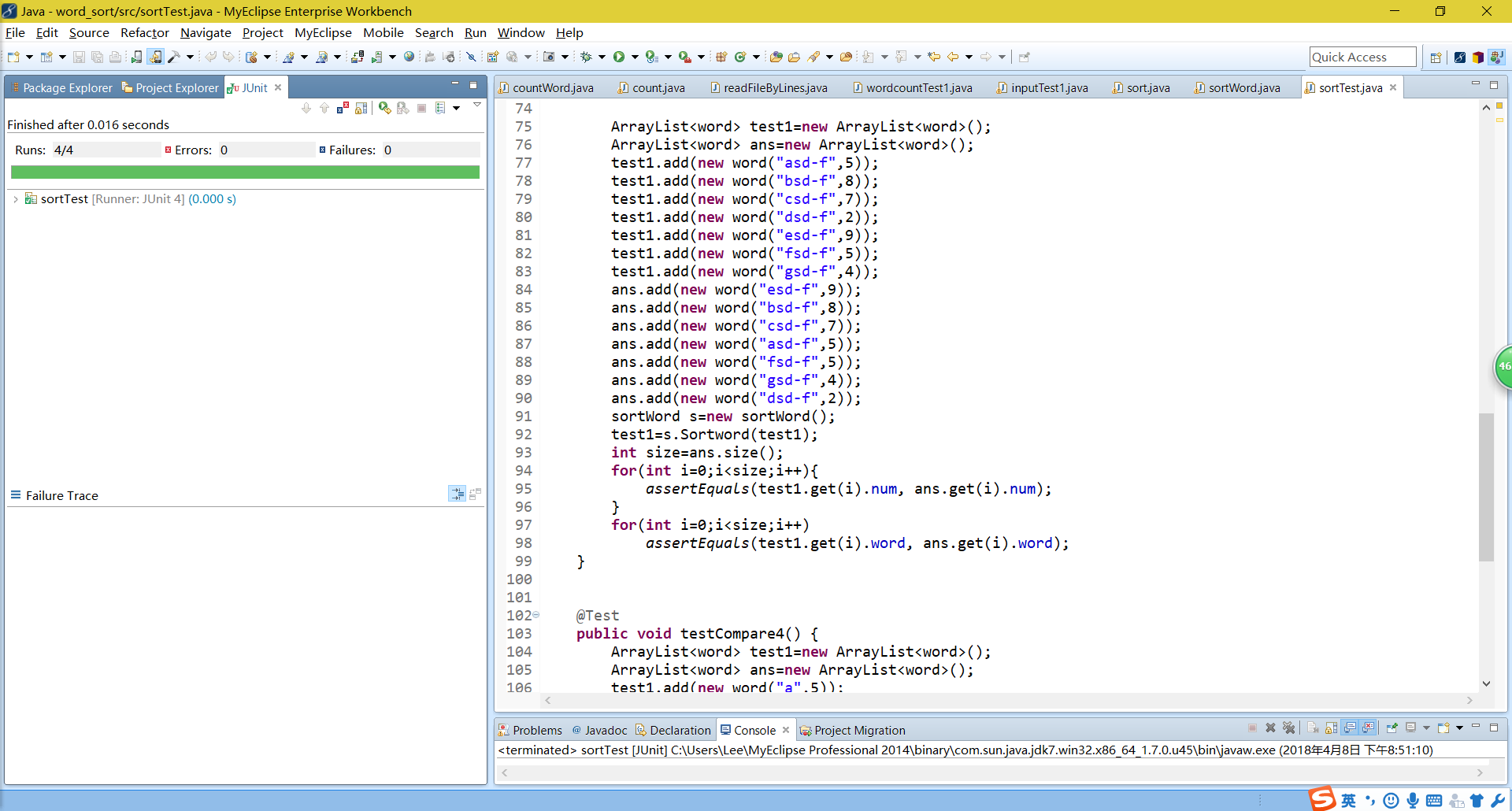
Task: Open the Sogou input method microphone
Action: pos(1413,801)
